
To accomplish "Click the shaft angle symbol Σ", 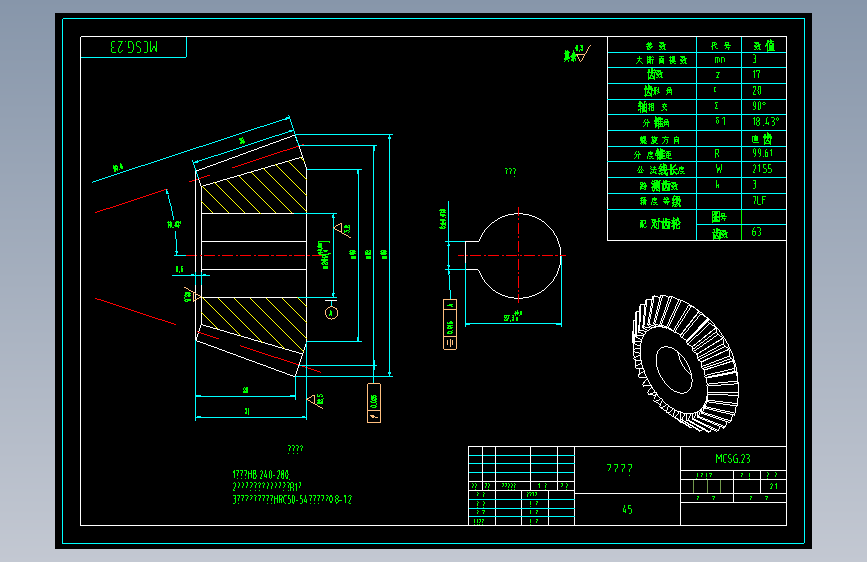I will pyautogui.click(x=717, y=106).
